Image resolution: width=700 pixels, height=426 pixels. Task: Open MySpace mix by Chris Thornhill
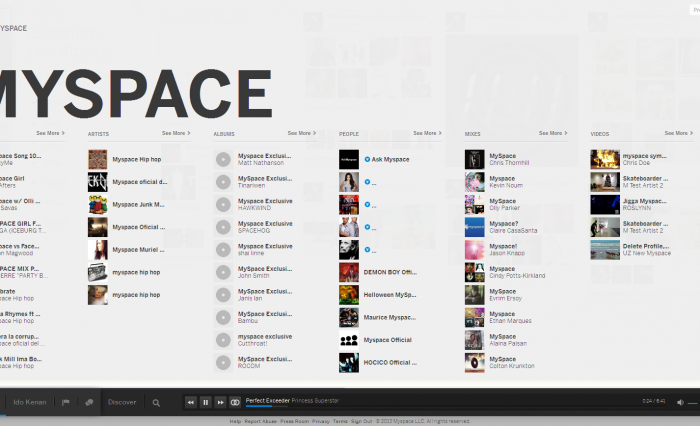[475, 159]
